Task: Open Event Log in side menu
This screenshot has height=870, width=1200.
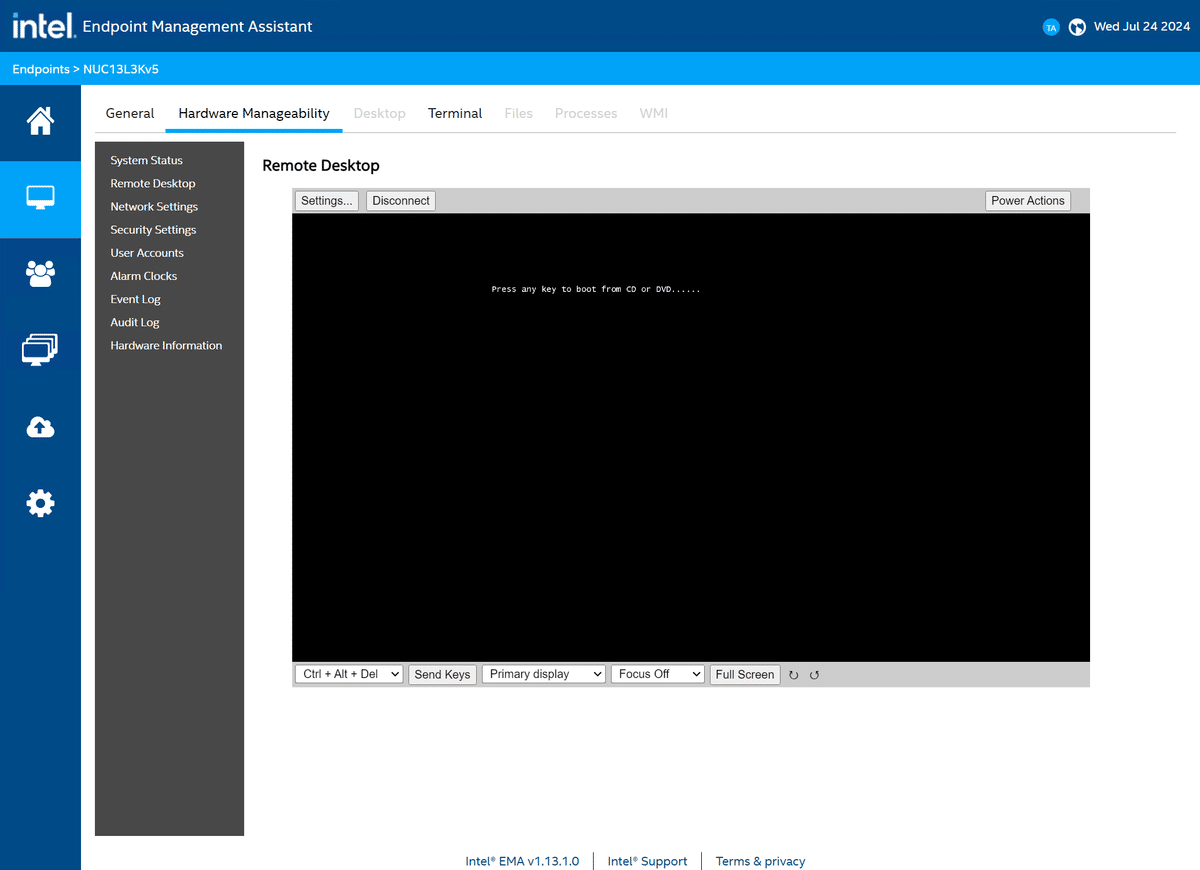Action: tap(136, 298)
